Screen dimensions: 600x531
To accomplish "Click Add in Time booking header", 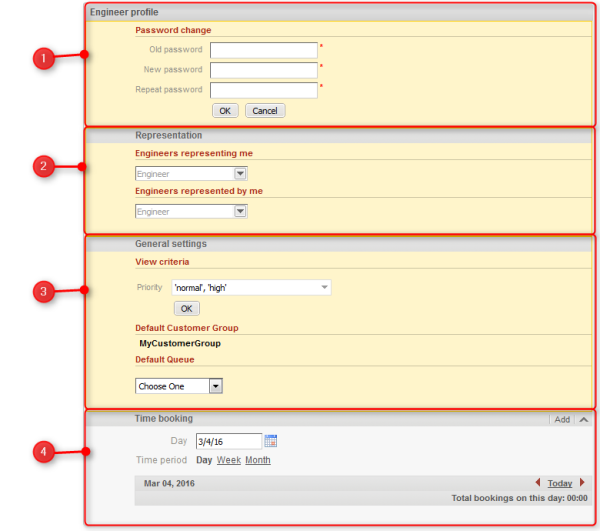I will 562,420.
